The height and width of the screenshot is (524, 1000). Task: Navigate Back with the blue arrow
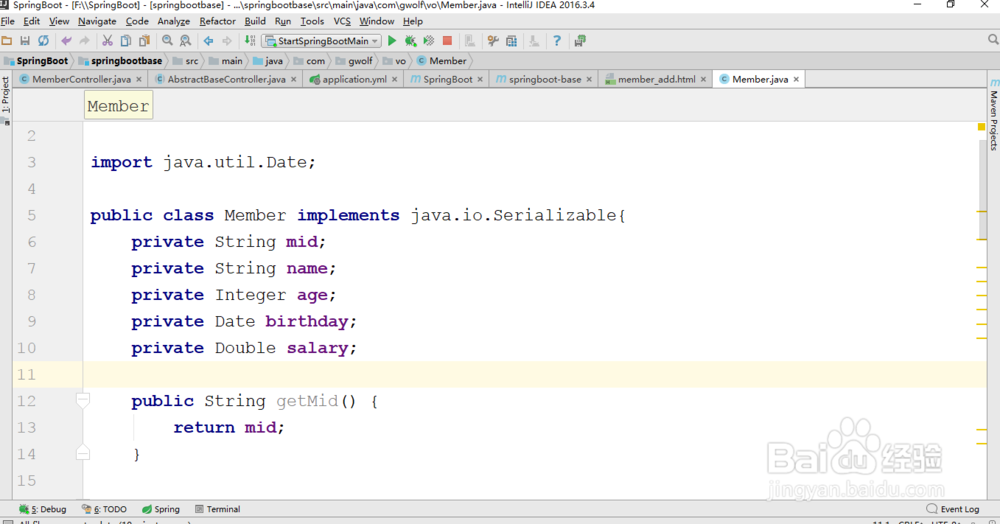coord(209,41)
